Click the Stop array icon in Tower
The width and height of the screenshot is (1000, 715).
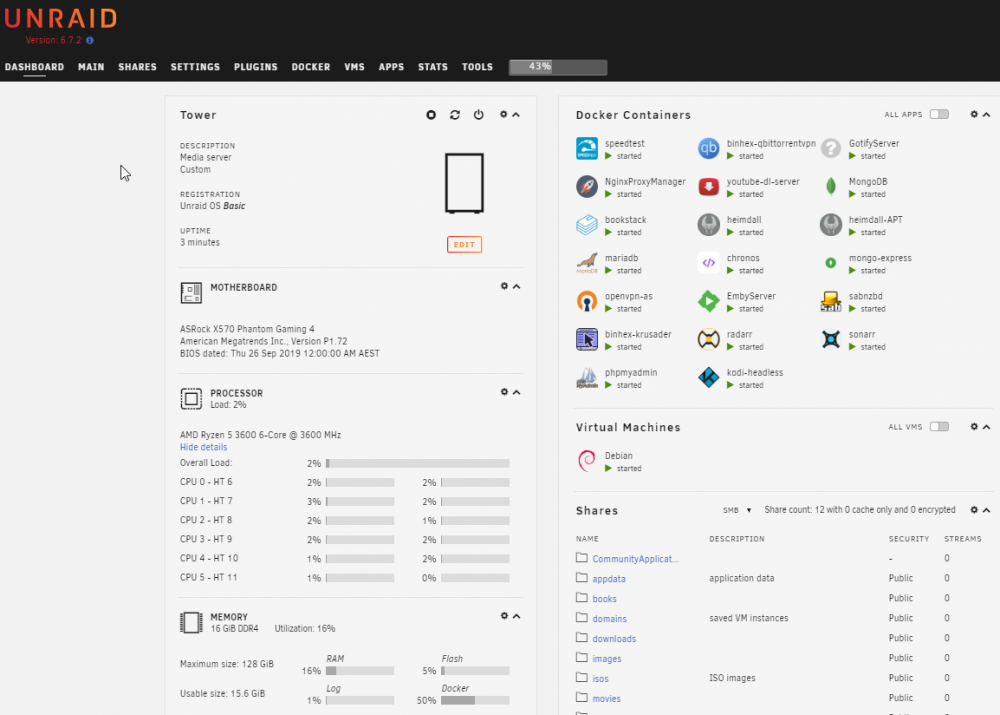tap(431, 115)
